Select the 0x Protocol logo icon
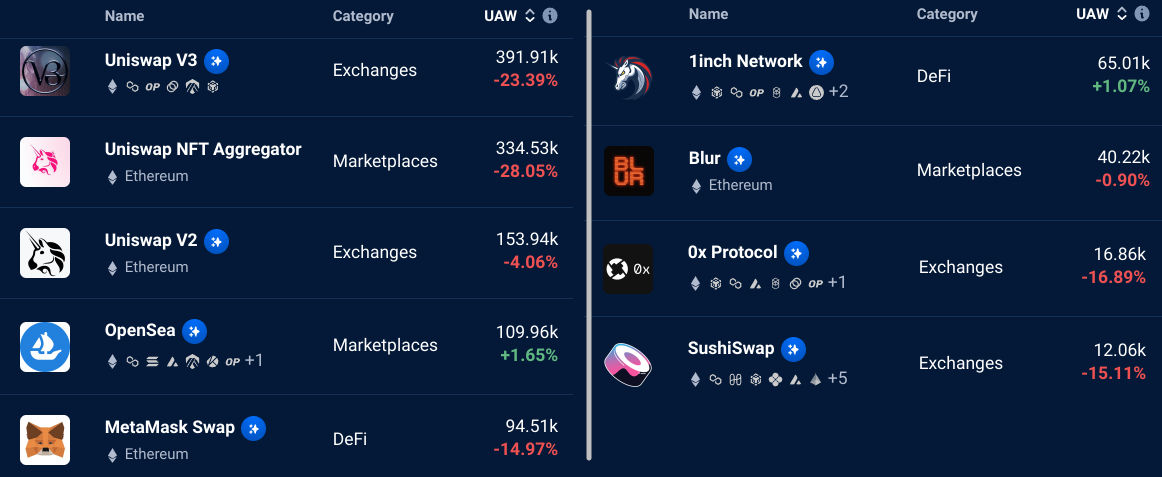 (x=628, y=269)
